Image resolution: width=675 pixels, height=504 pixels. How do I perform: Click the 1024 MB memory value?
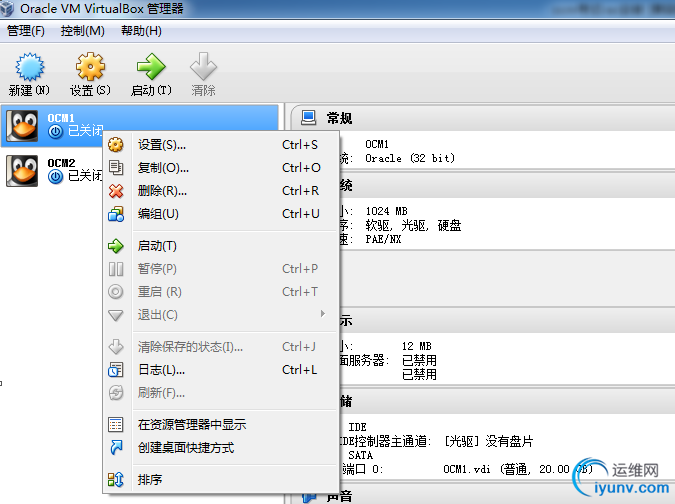pos(387,211)
